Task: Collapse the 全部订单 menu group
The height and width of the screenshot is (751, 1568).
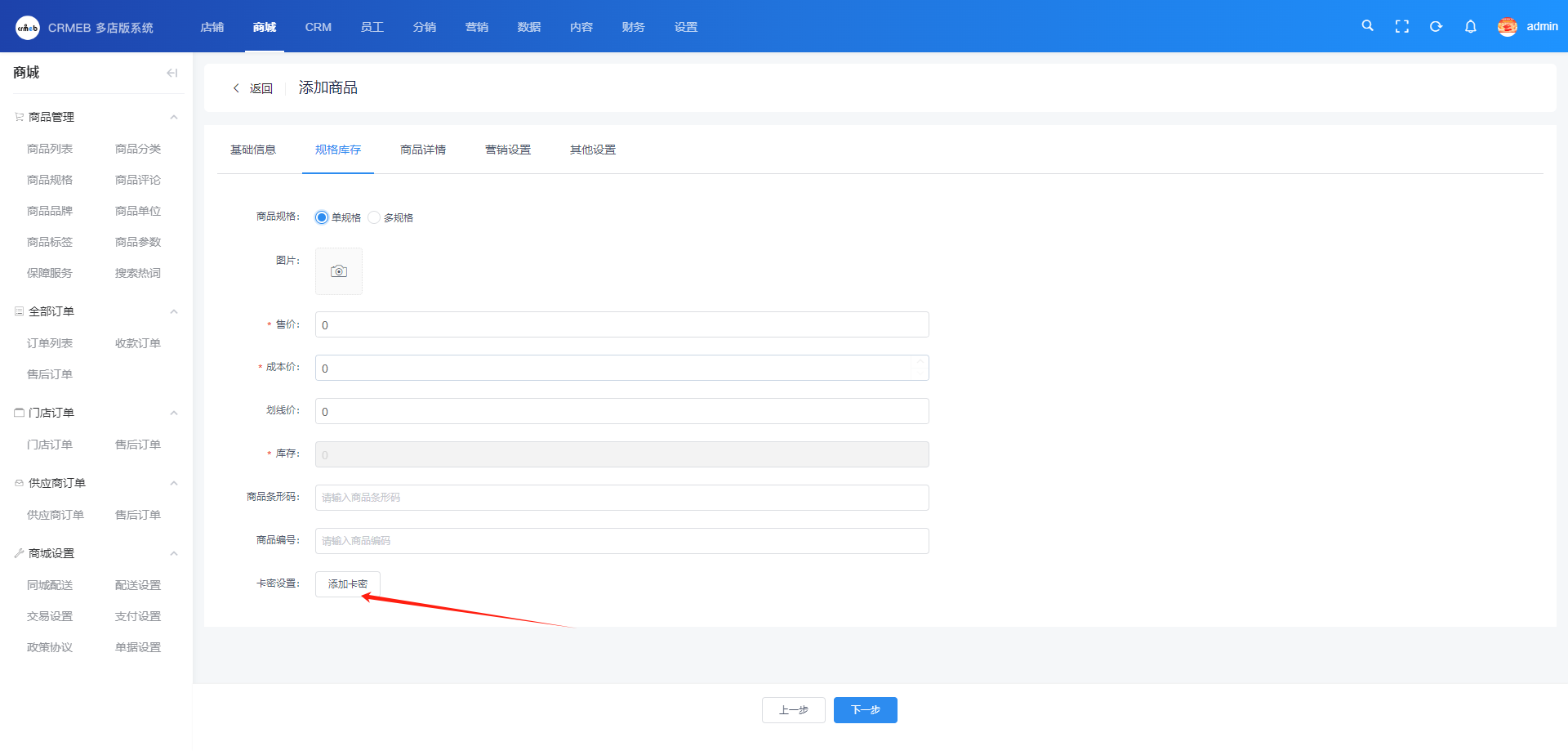Action: (x=174, y=311)
